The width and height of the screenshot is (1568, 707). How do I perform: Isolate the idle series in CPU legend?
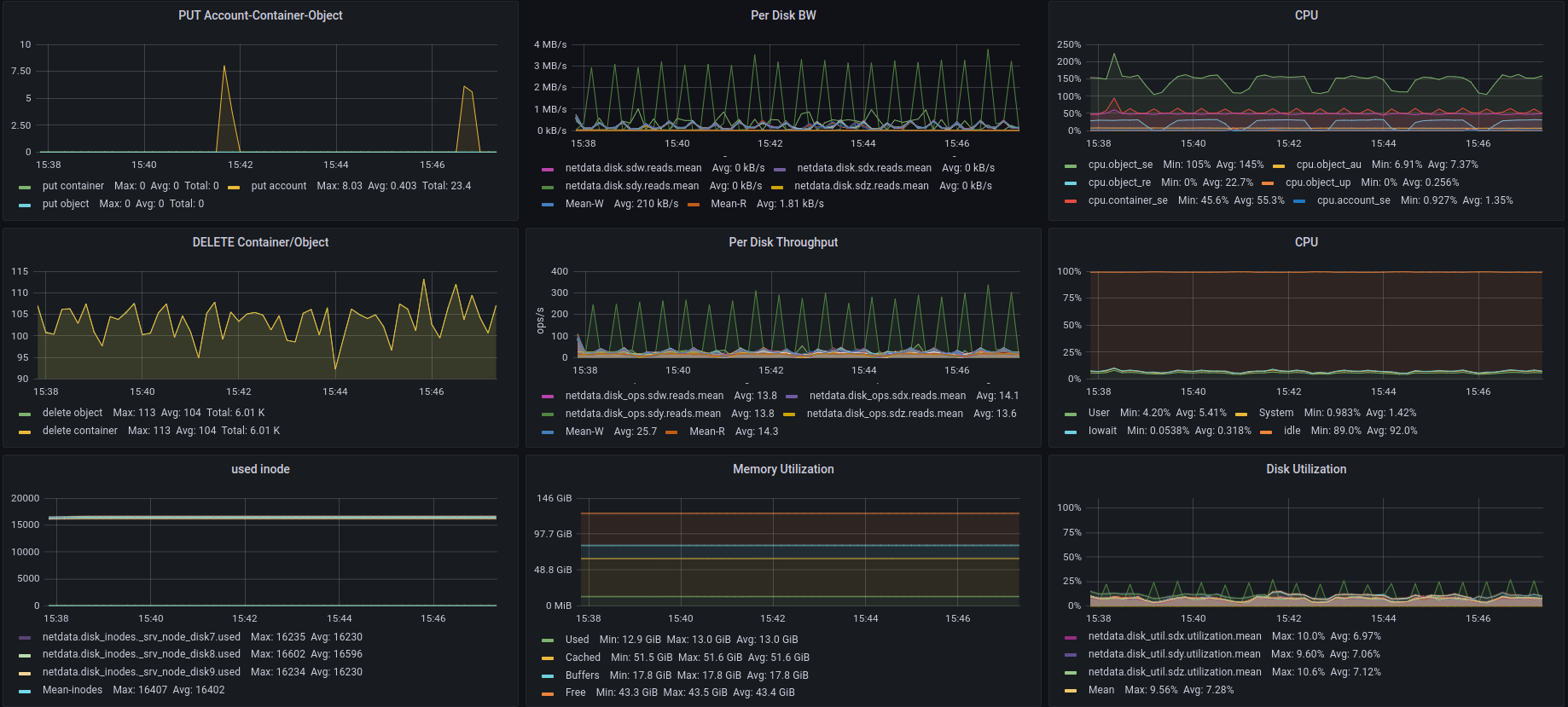click(x=1292, y=431)
